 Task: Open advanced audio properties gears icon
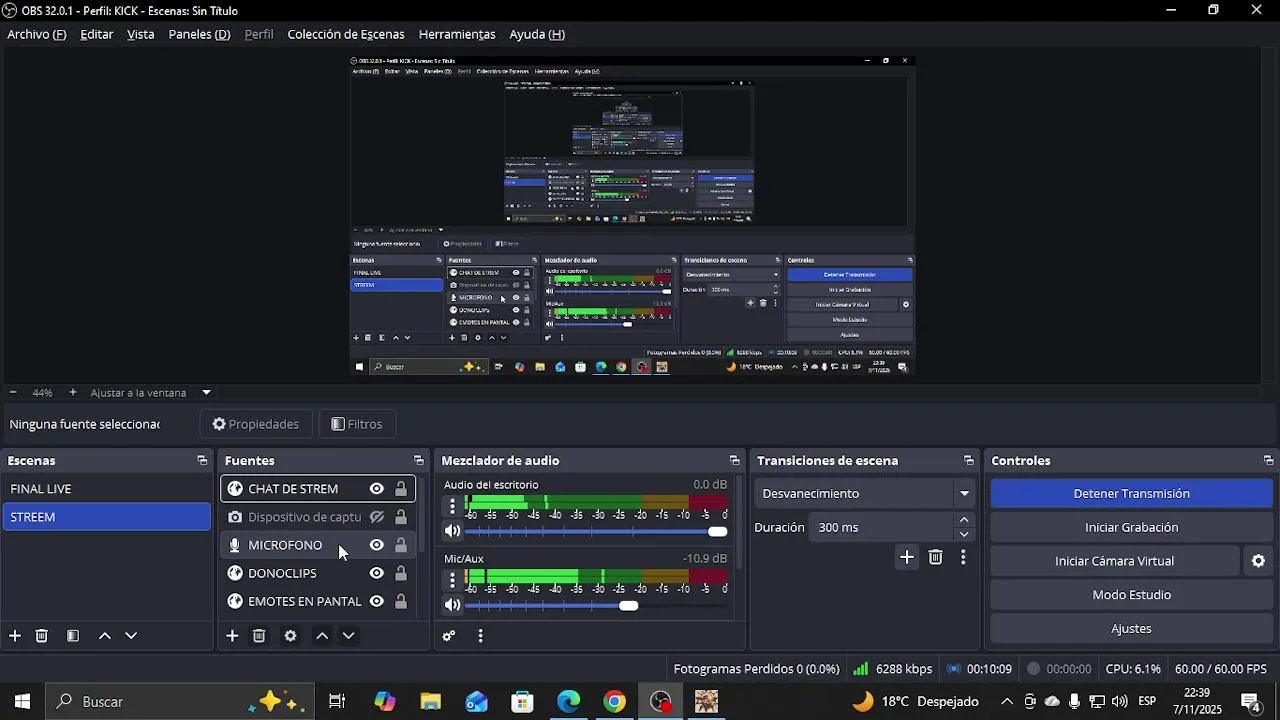[x=449, y=636]
